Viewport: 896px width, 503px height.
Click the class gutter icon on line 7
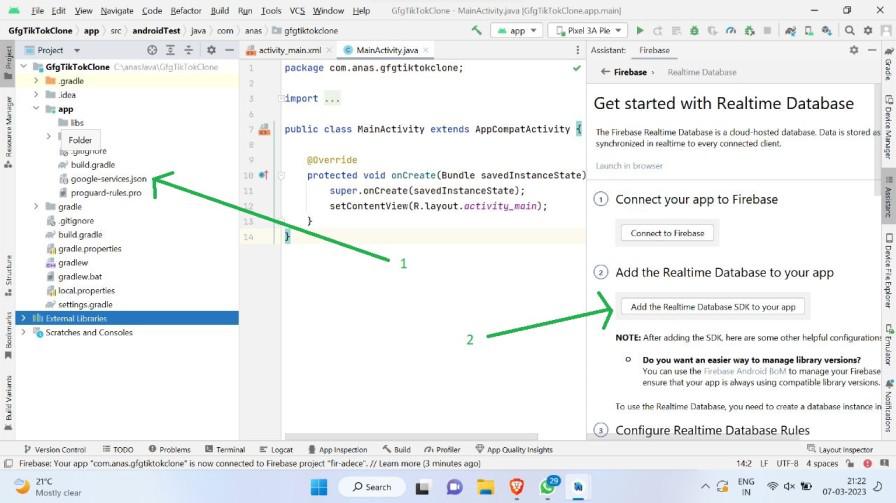(265, 129)
